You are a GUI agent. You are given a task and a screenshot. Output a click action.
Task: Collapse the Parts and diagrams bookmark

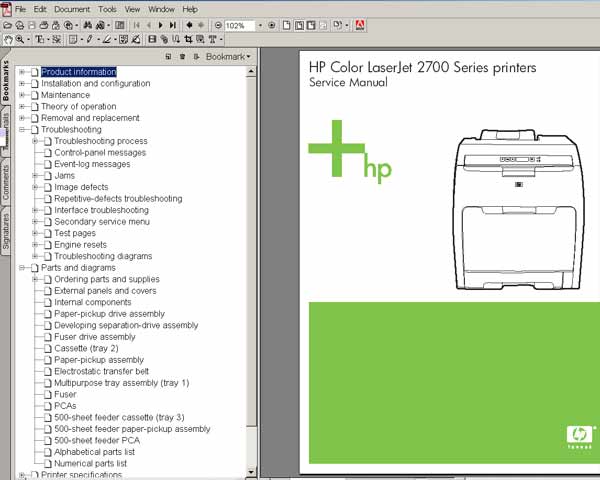coord(22,268)
